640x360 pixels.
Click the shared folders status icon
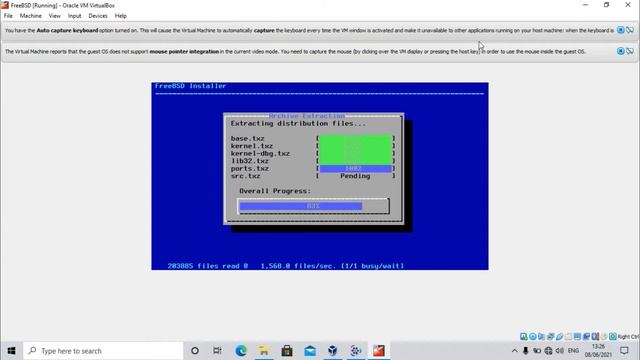[x=568, y=337]
